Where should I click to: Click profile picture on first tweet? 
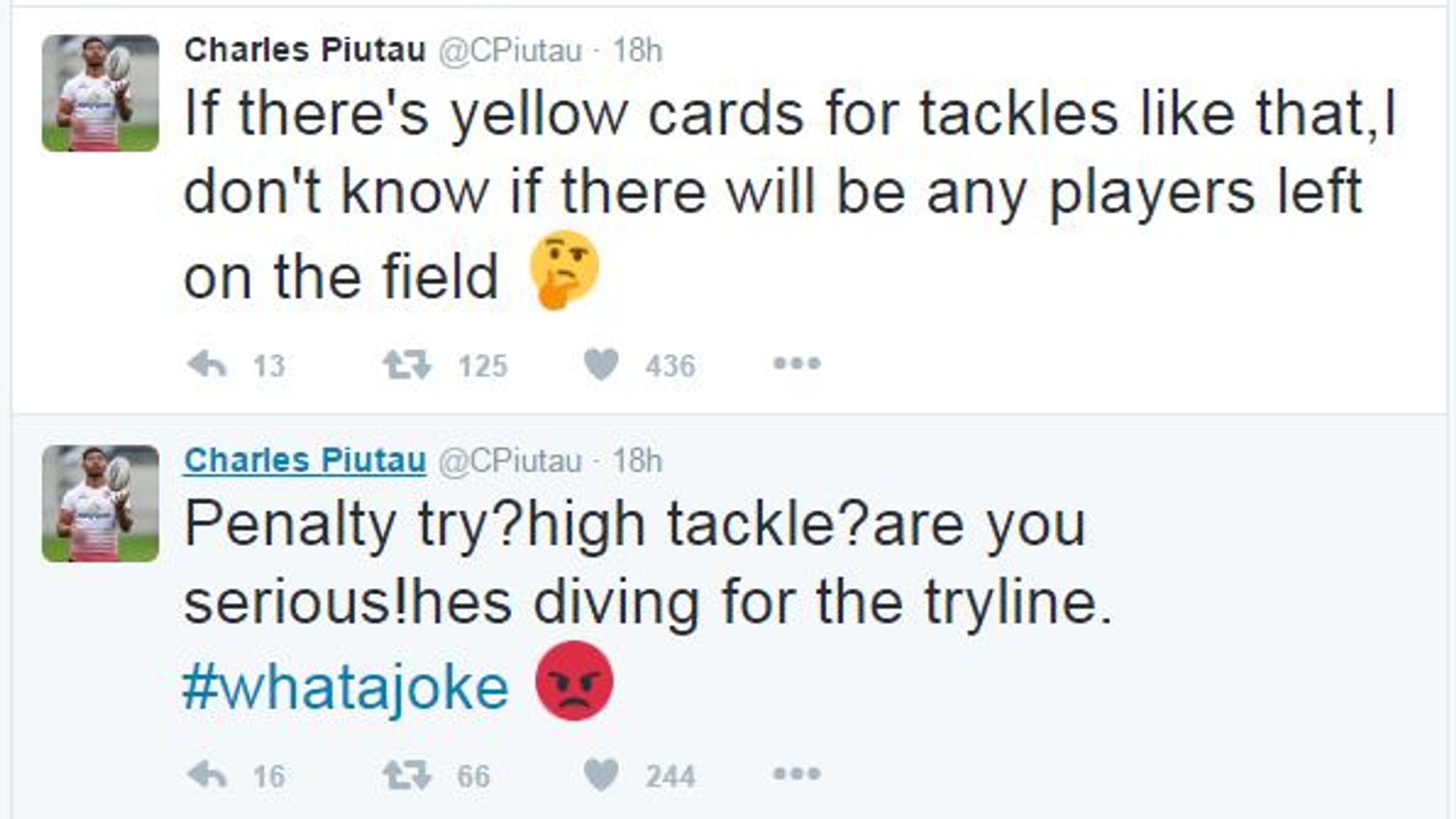(100, 92)
